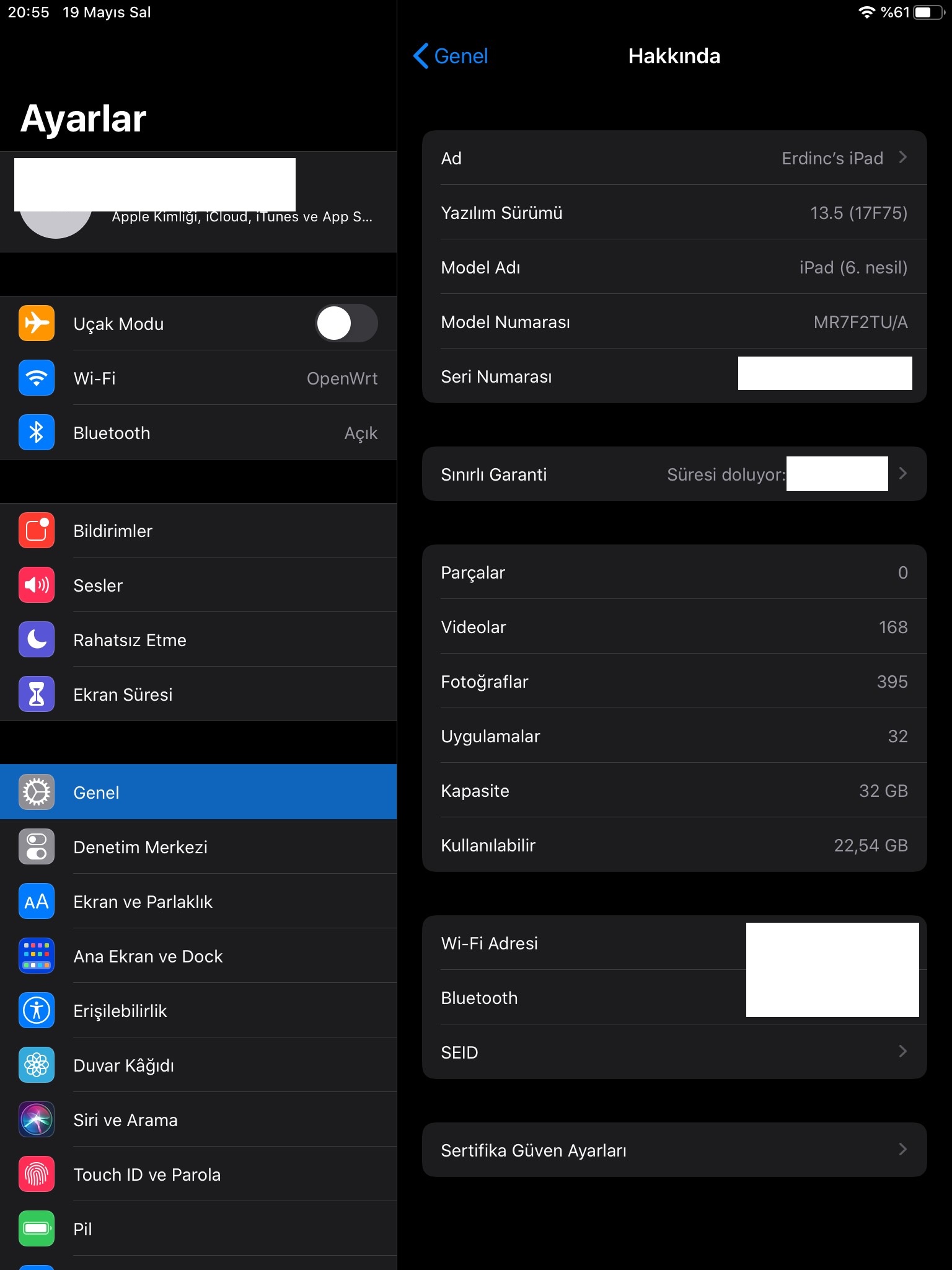Viewport: 952px width, 1270px height.
Task: Select the Genel menu item label
Action: pos(96,793)
